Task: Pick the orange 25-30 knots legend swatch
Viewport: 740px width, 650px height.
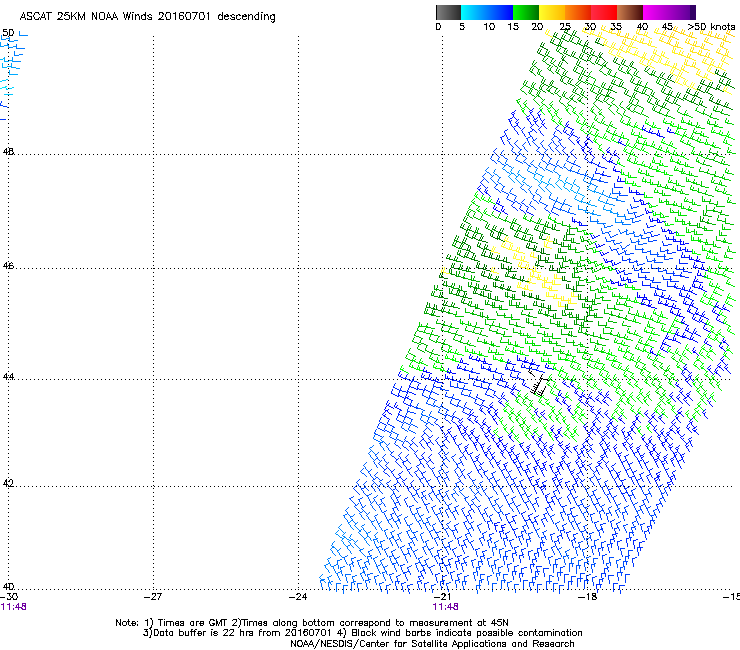Action: click(578, 13)
